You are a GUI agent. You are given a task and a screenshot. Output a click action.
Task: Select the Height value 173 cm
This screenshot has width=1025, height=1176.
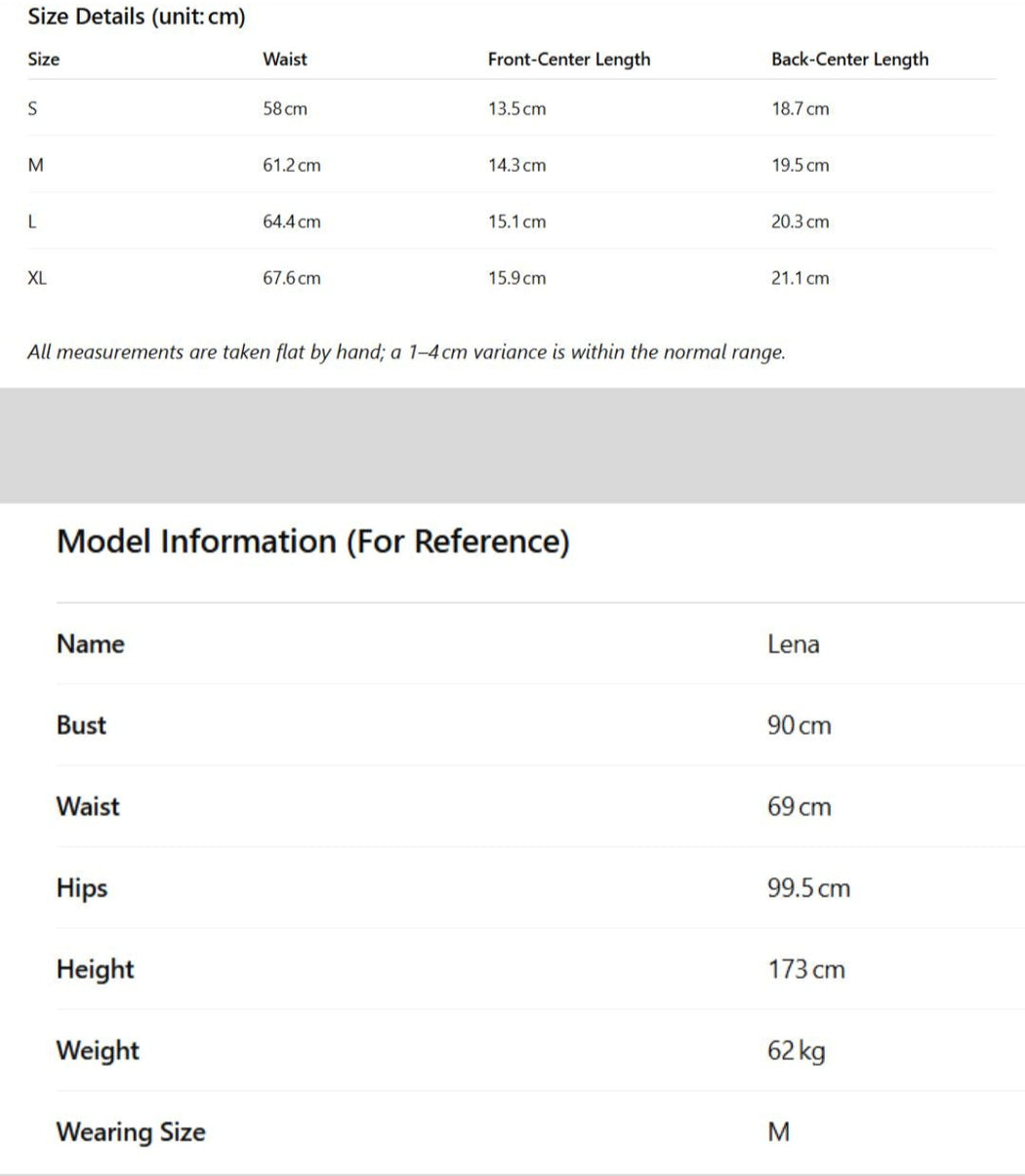coord(805,969)
